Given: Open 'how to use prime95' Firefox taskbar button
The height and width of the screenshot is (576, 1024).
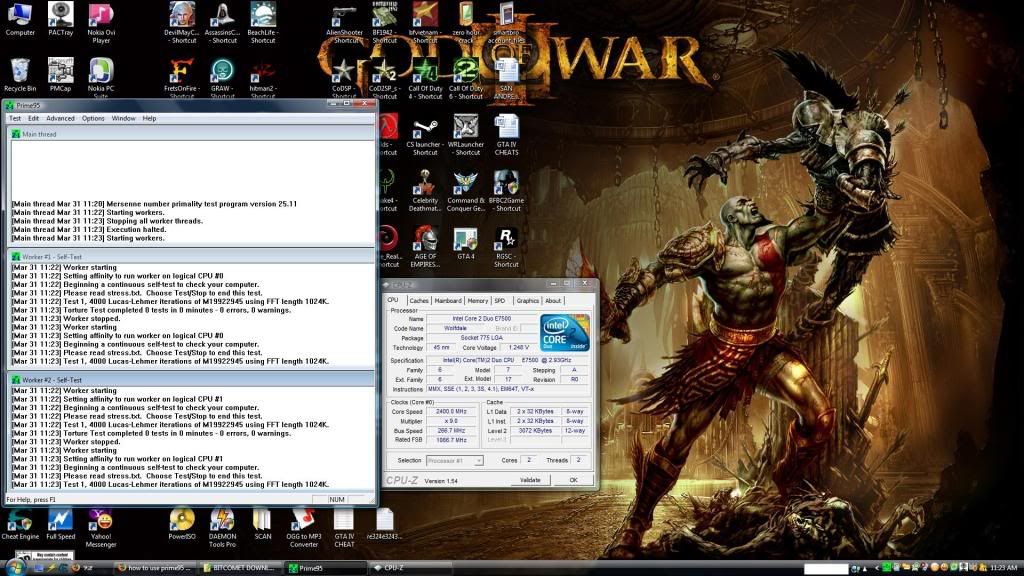Looking at the screenshot, I should coord(155,568).
